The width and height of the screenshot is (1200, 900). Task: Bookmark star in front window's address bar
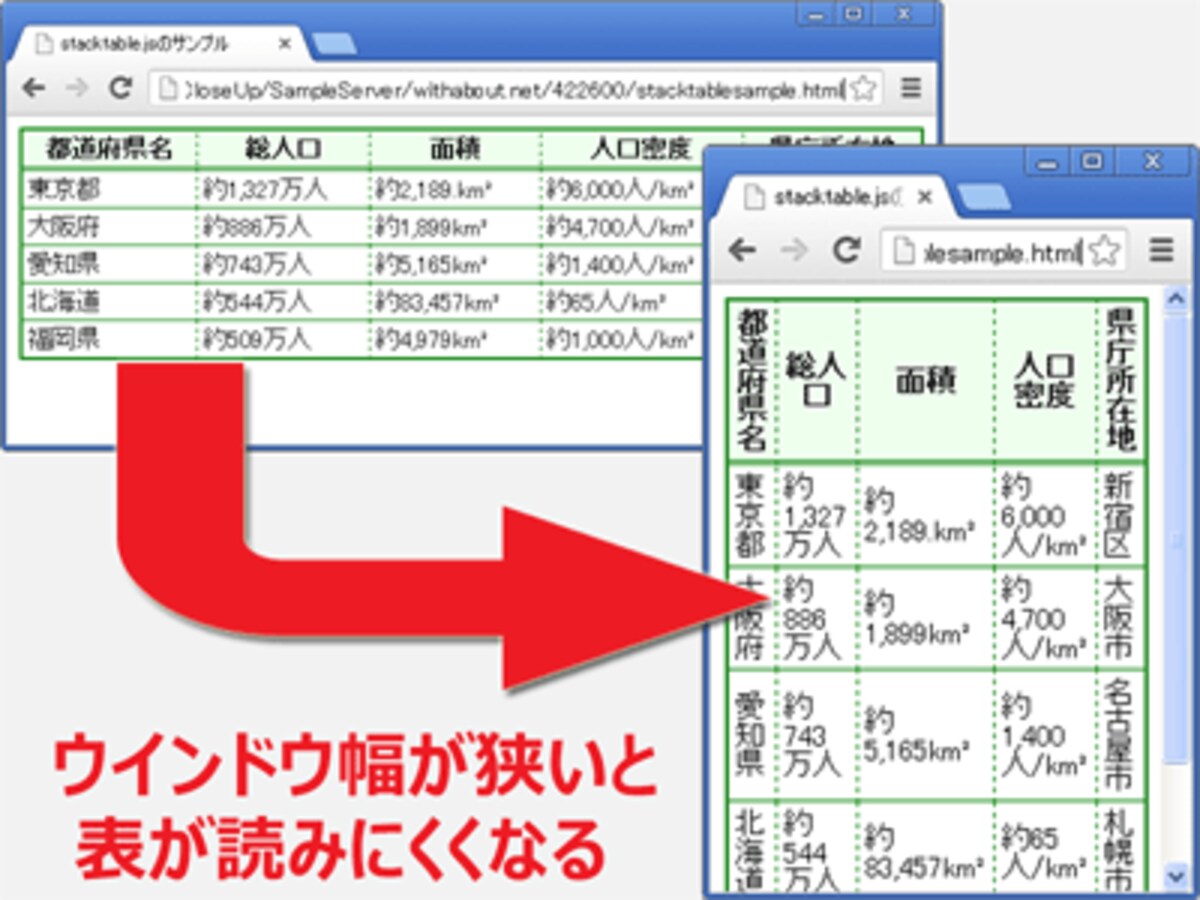tap(1104, 251)
